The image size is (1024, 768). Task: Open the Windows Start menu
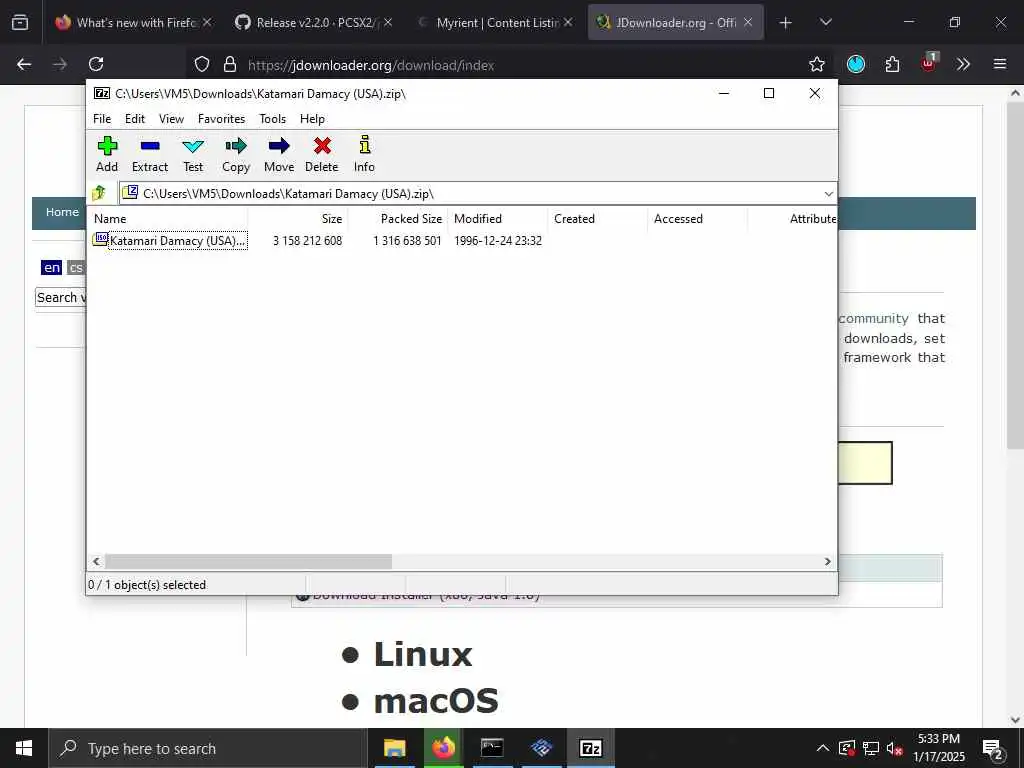tap(24, 748)
